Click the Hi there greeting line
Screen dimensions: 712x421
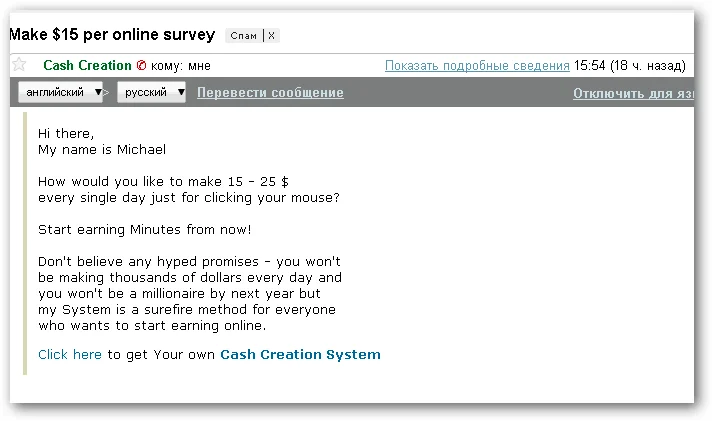pyautogui.click(x=66, y=133)
